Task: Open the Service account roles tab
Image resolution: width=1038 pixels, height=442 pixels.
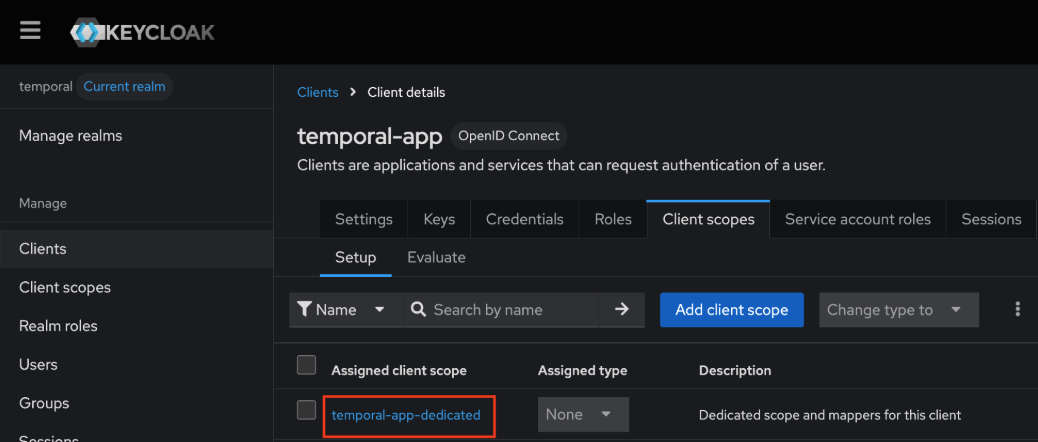Action: point(858,219)
